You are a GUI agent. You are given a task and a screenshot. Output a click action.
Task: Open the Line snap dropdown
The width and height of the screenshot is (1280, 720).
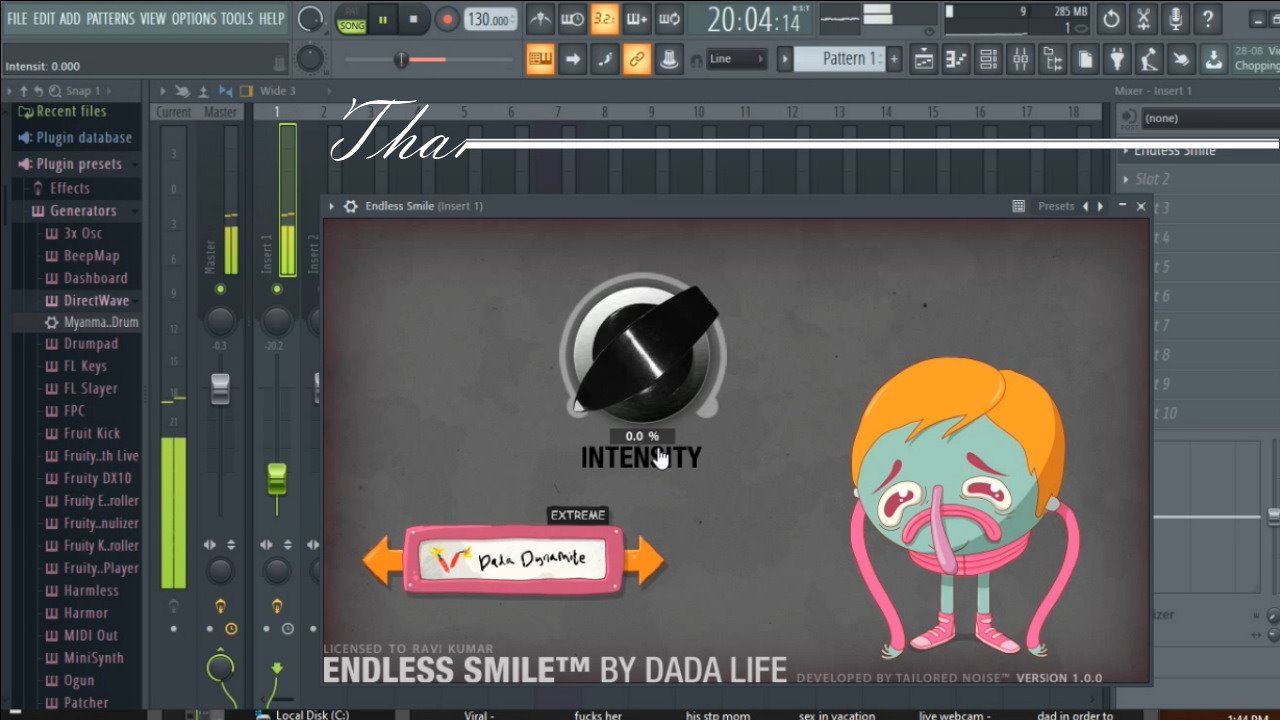pos(737,59)
